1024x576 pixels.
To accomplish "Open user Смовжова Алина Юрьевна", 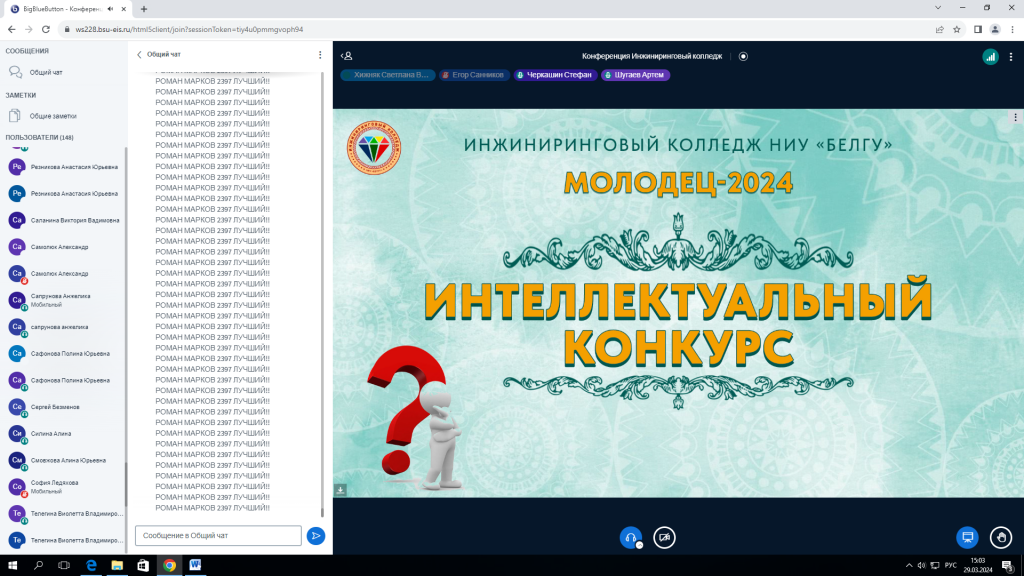I will (x=63, y=460).
